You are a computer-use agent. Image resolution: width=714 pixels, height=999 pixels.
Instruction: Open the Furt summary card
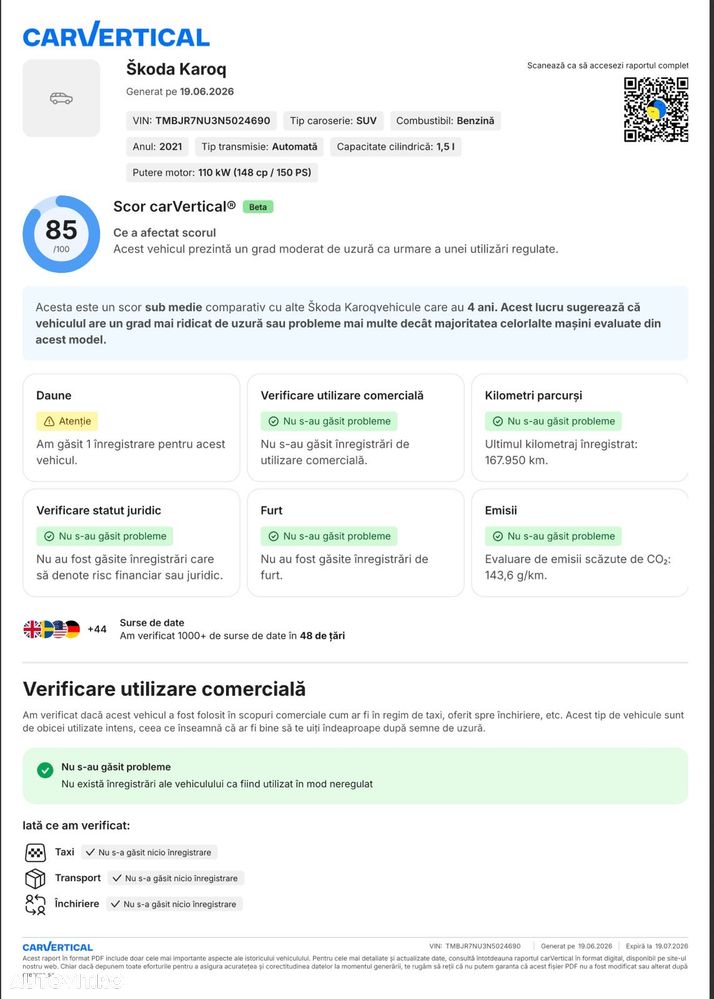pyautogui.click(x=355, y=543)
